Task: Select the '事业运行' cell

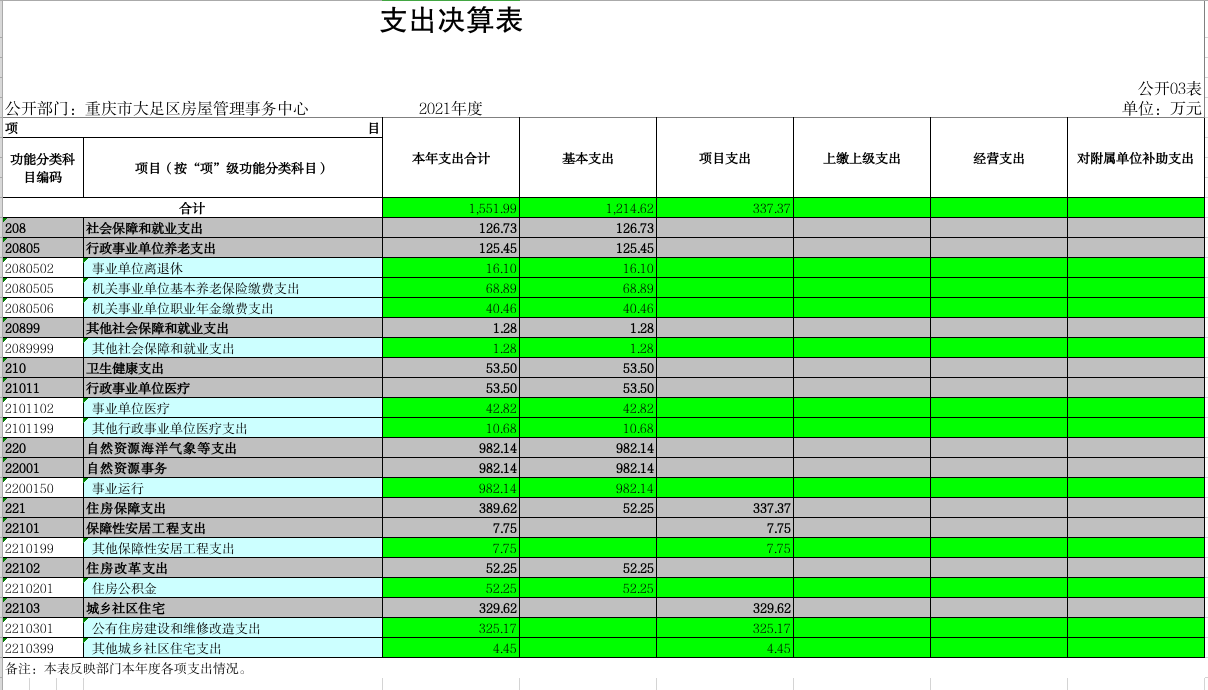Action: point(233,488)
